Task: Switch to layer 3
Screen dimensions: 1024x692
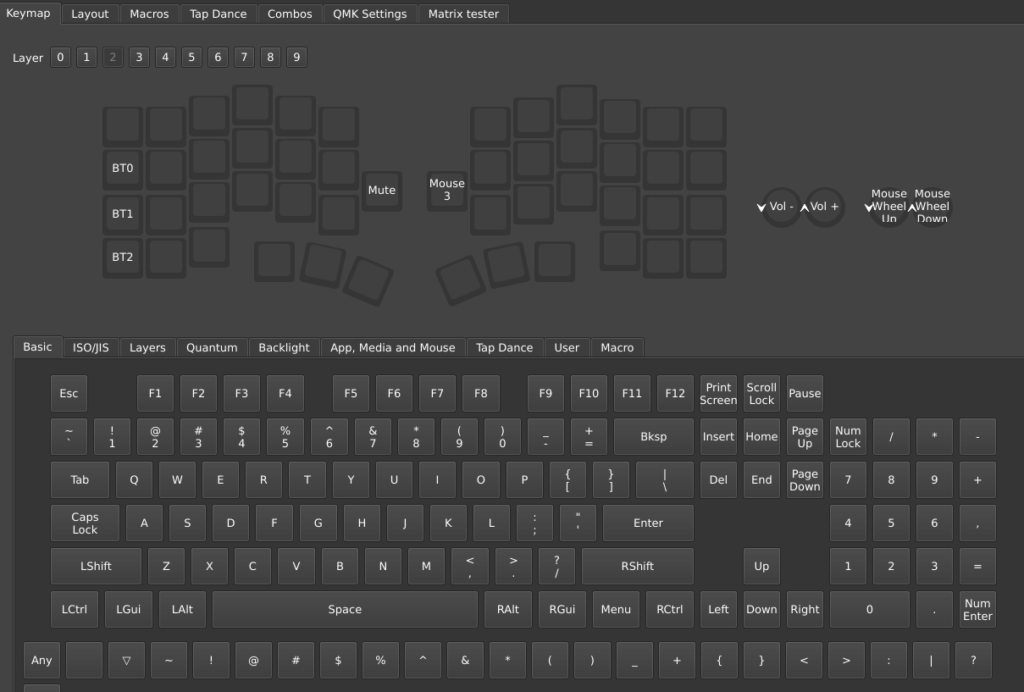Action: click(x=139, y=57)
